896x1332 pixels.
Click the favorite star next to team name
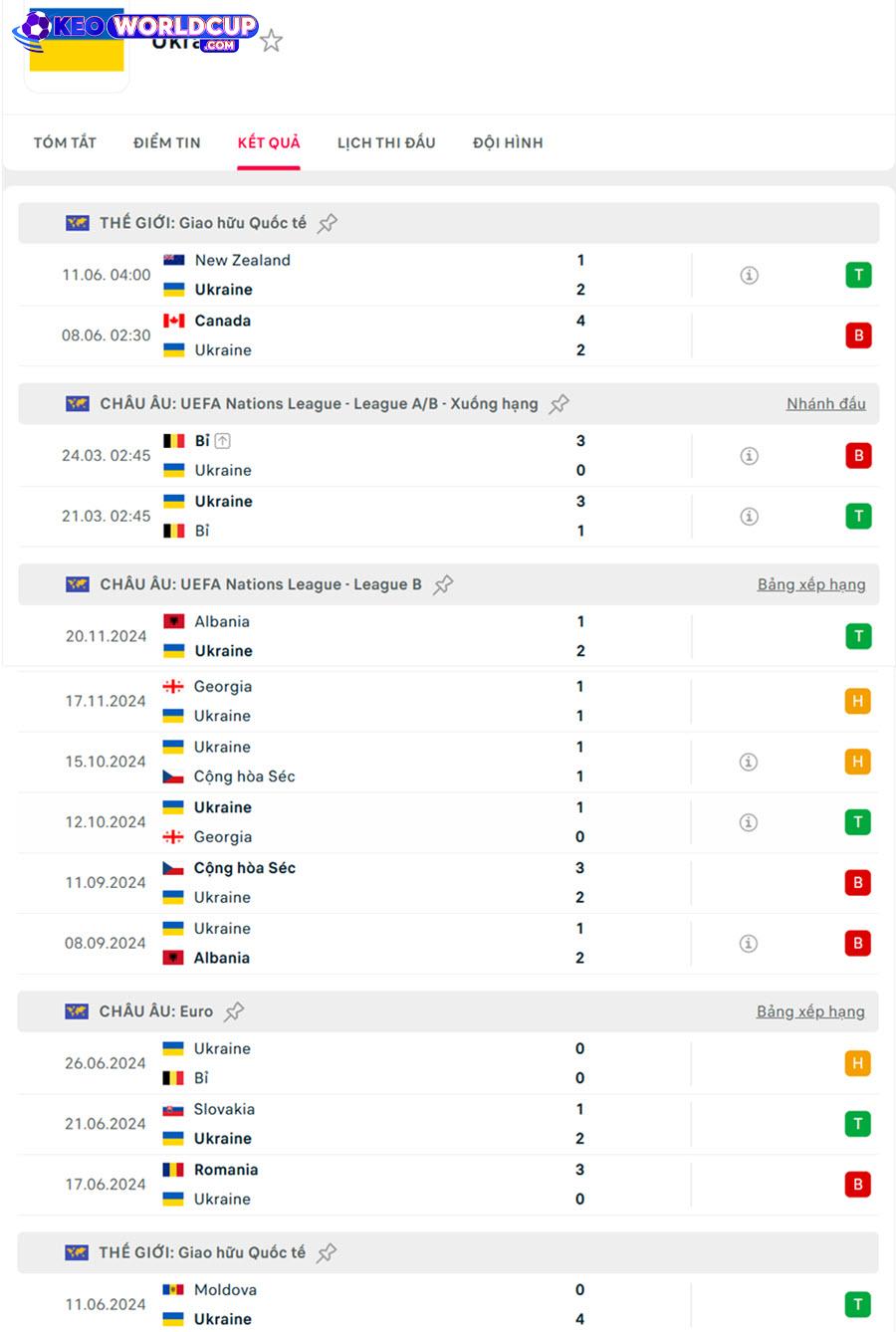click(x=271, y=41)
